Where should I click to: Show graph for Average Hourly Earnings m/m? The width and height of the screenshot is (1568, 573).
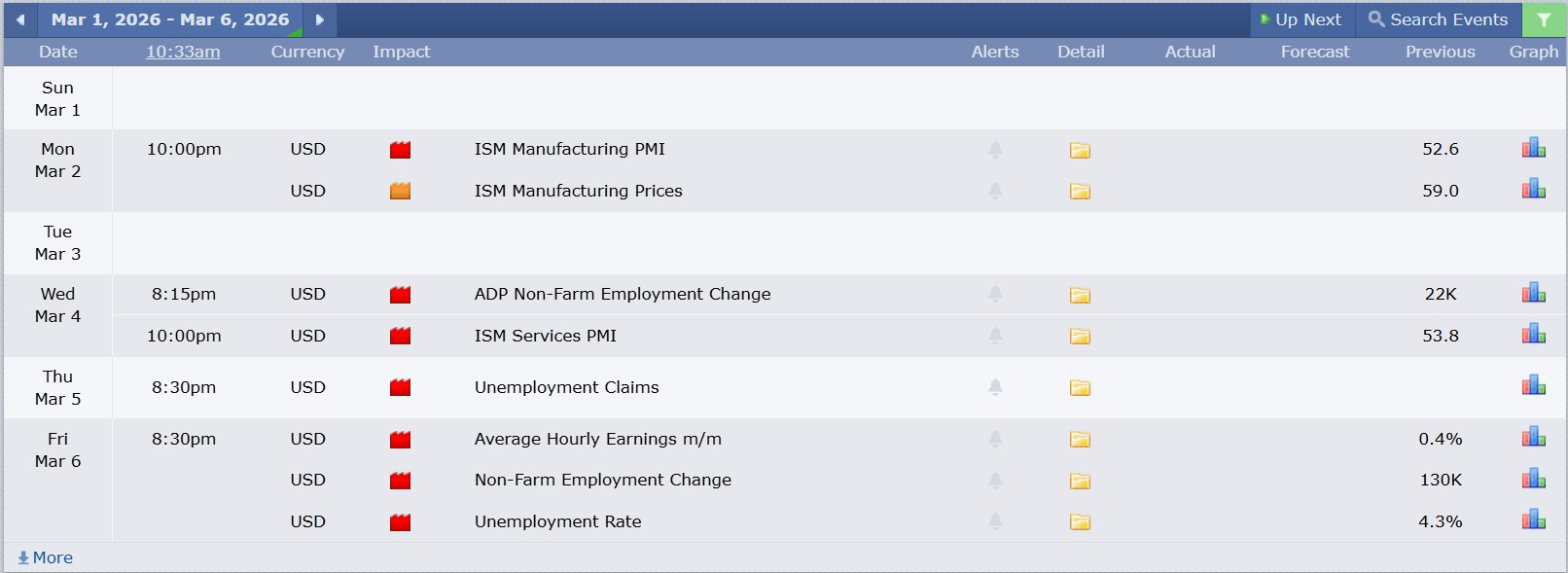tap(1533, 438)
